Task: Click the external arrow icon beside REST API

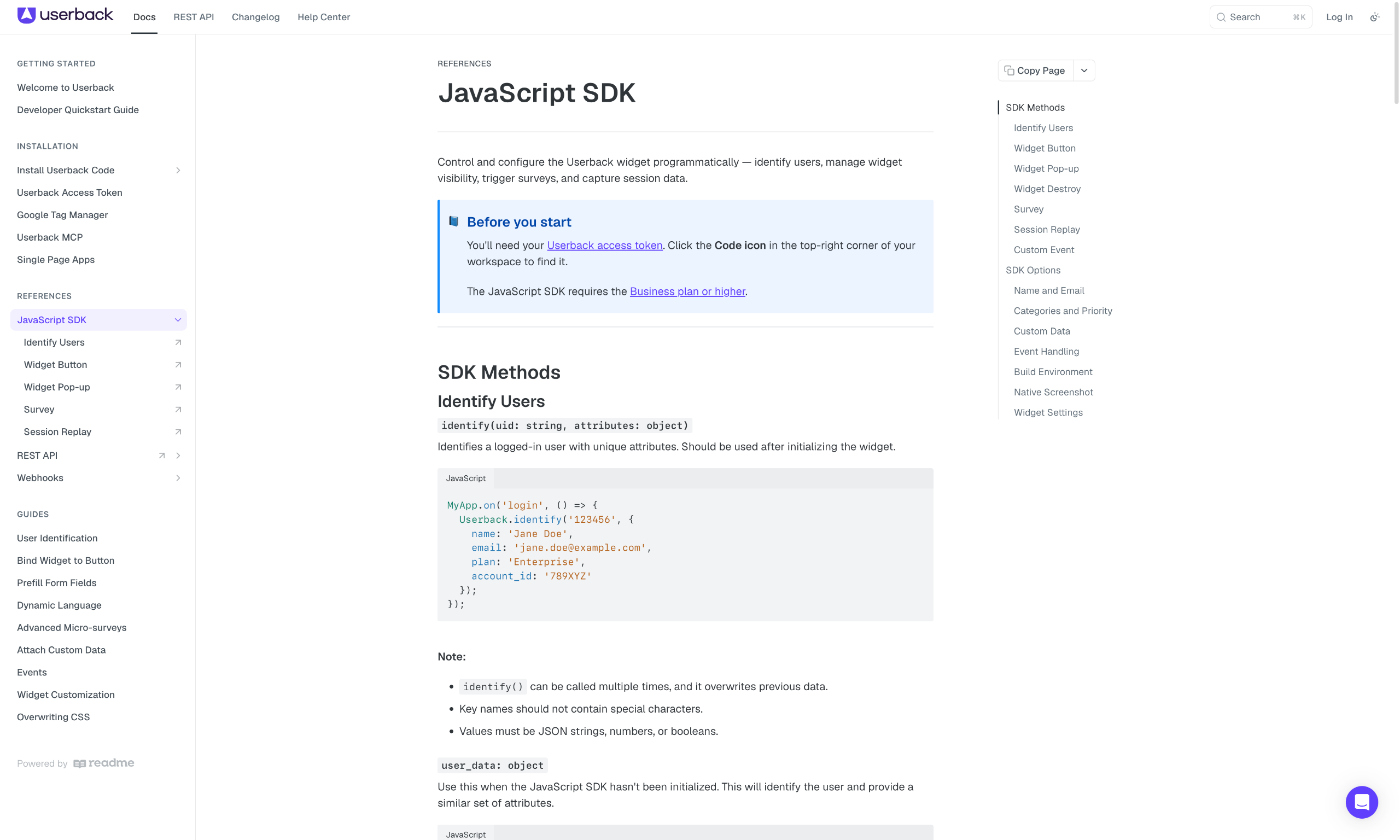Action: tap(161, 456)
